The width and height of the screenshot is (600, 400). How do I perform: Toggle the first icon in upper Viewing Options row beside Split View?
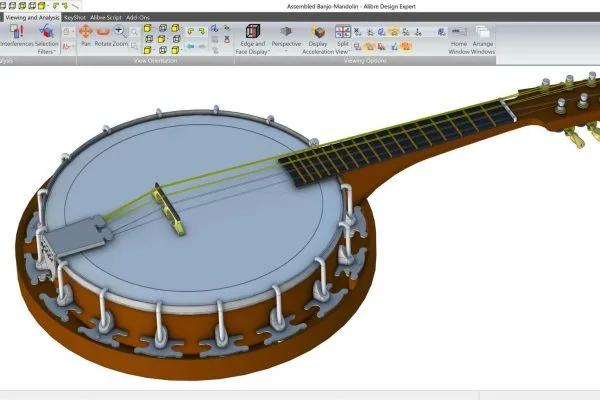(x=357, y=32)
